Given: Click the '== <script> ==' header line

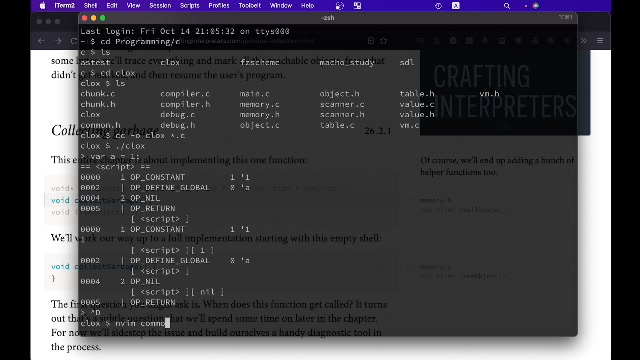Looking at the screenshot, I should coord(115,167).
